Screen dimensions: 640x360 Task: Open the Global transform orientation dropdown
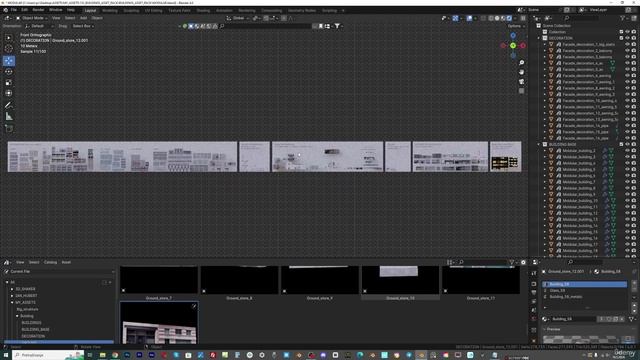(237, 18)
